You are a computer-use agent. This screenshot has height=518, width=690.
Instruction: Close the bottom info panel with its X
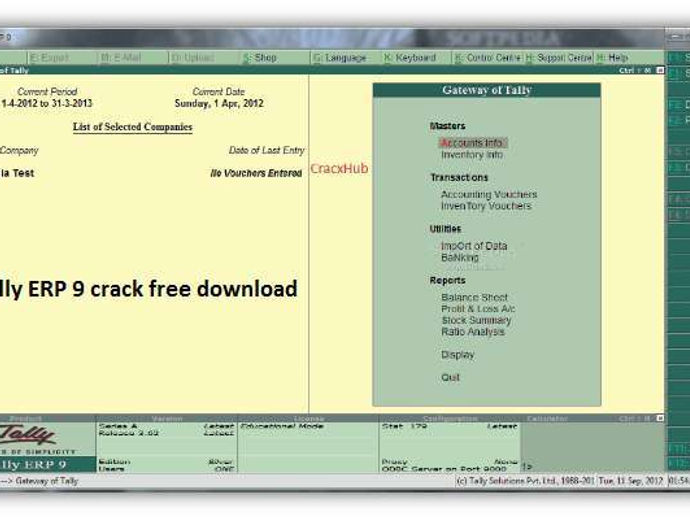[x=660, y=418]
